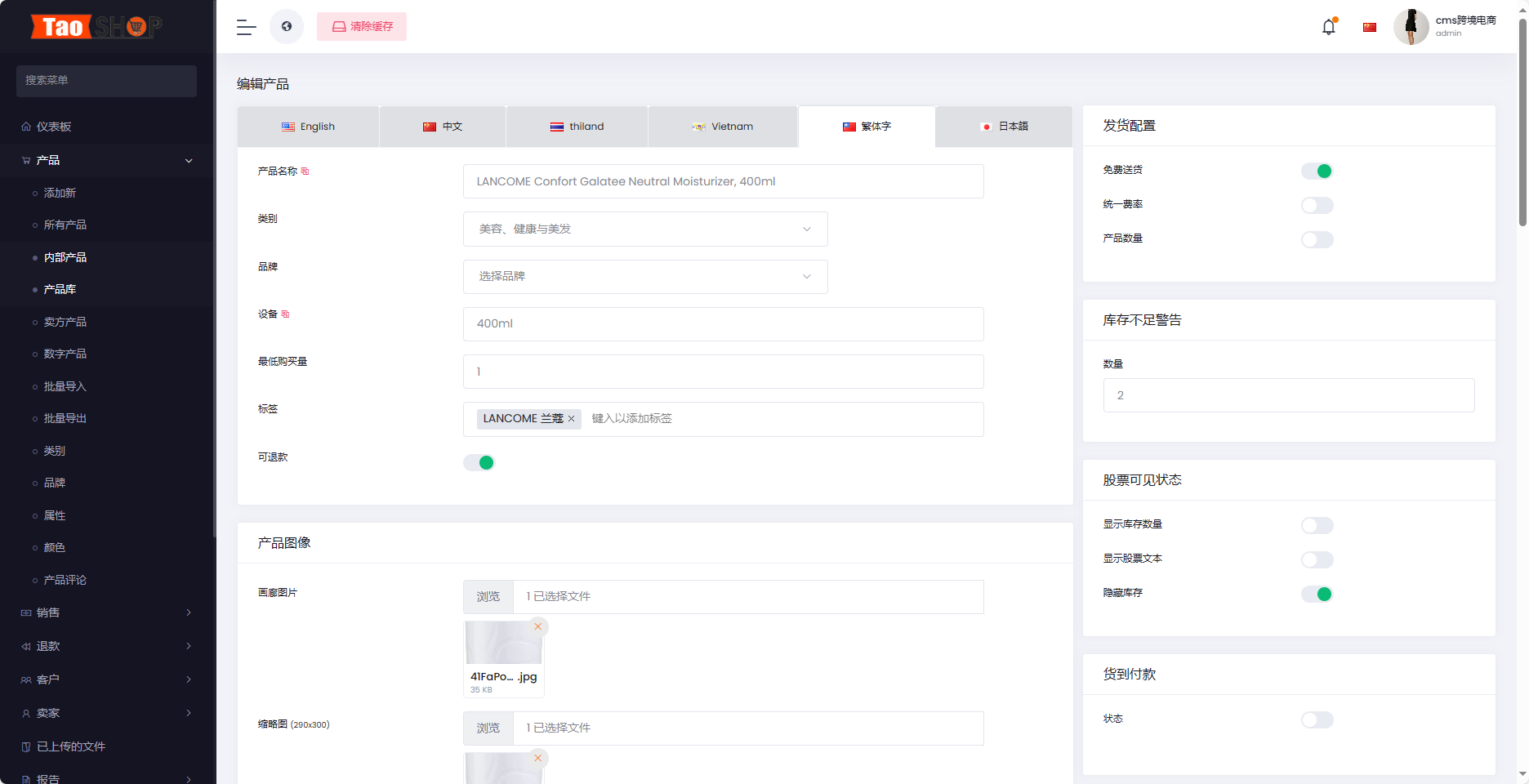Enable show stock quantity
The height and width of the screenshot is (784, 1529).
pos(1317,525)
